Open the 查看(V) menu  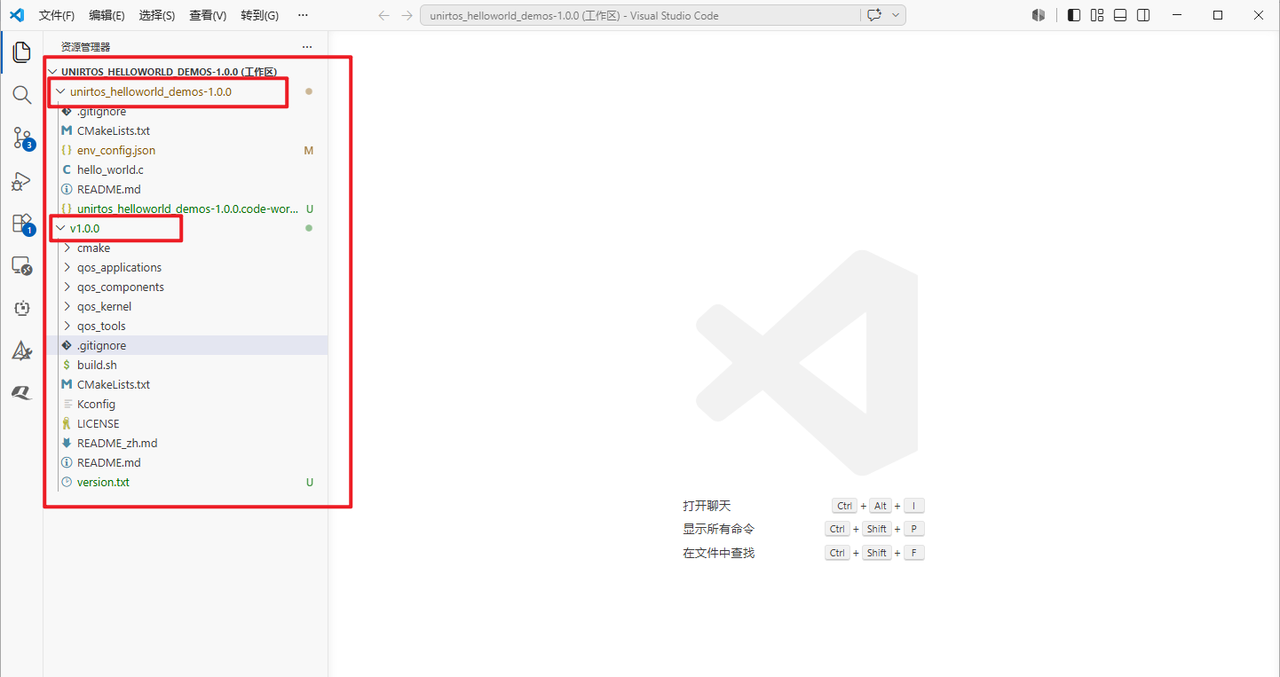[x=208, y=15]
